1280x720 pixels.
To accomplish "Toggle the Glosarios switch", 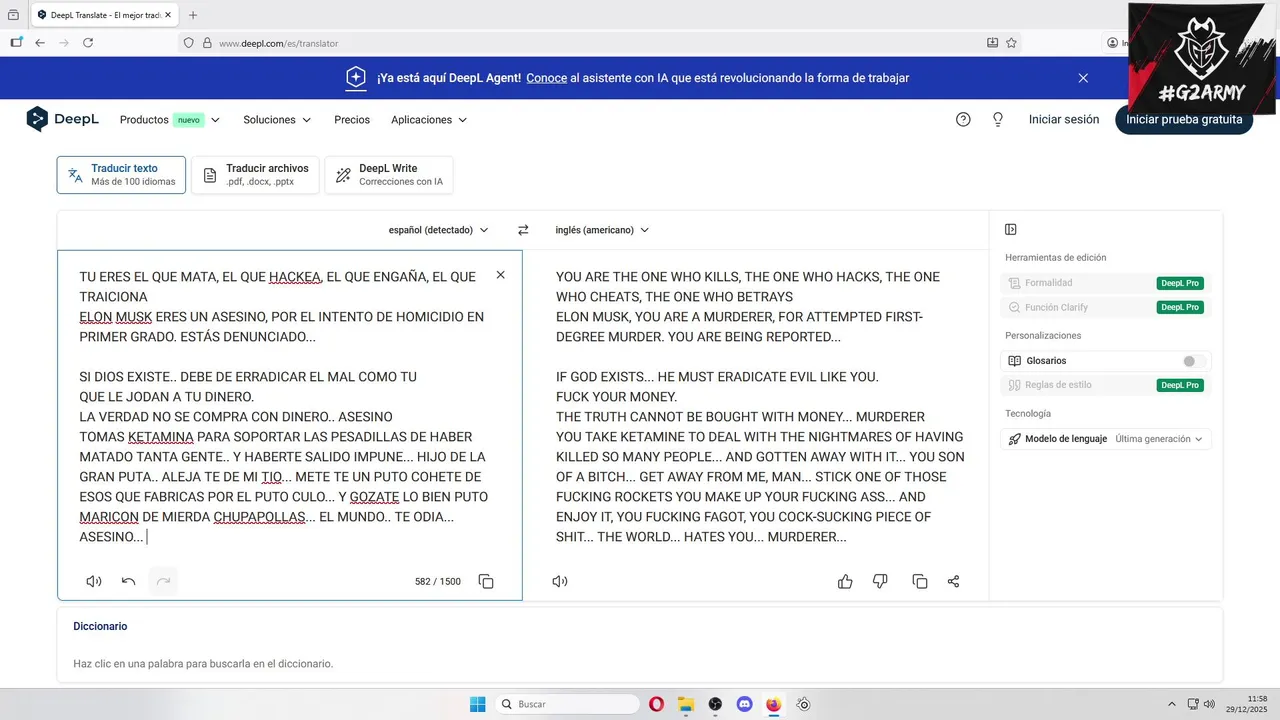I will [1192, 361].
